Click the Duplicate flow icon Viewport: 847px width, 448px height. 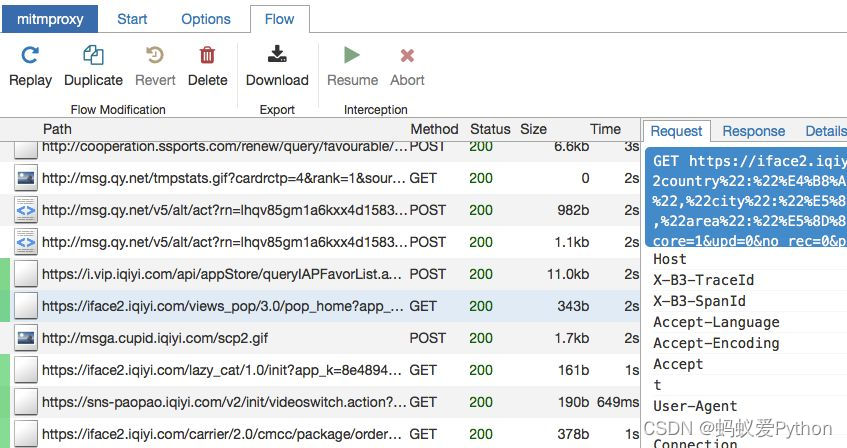tap(93, 56)
